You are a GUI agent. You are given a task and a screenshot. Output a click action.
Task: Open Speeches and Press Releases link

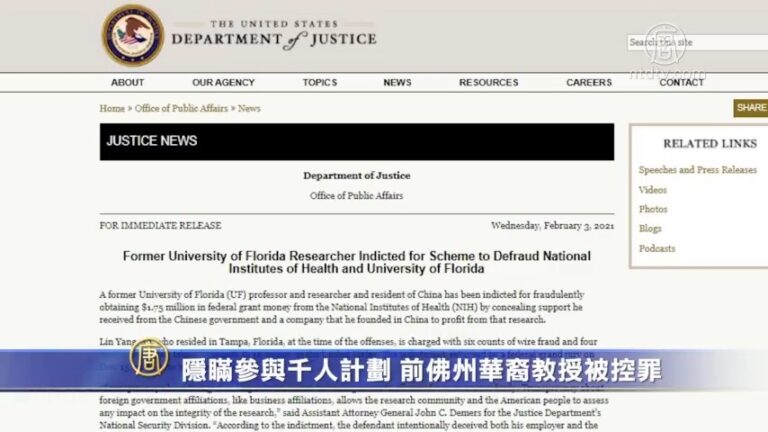point(697,170)
